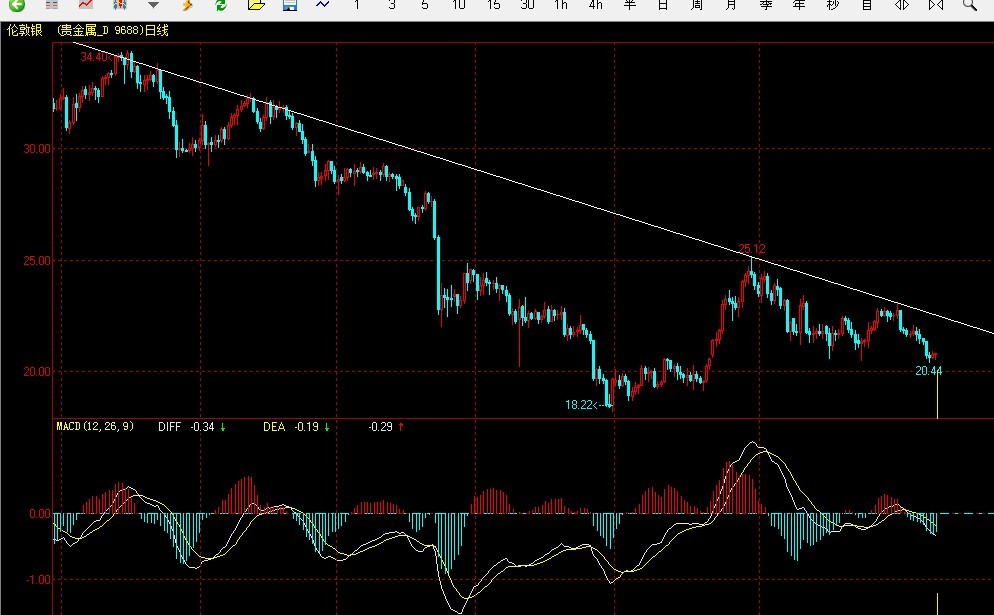Select the 月 (monthly) period

[731, 5]
